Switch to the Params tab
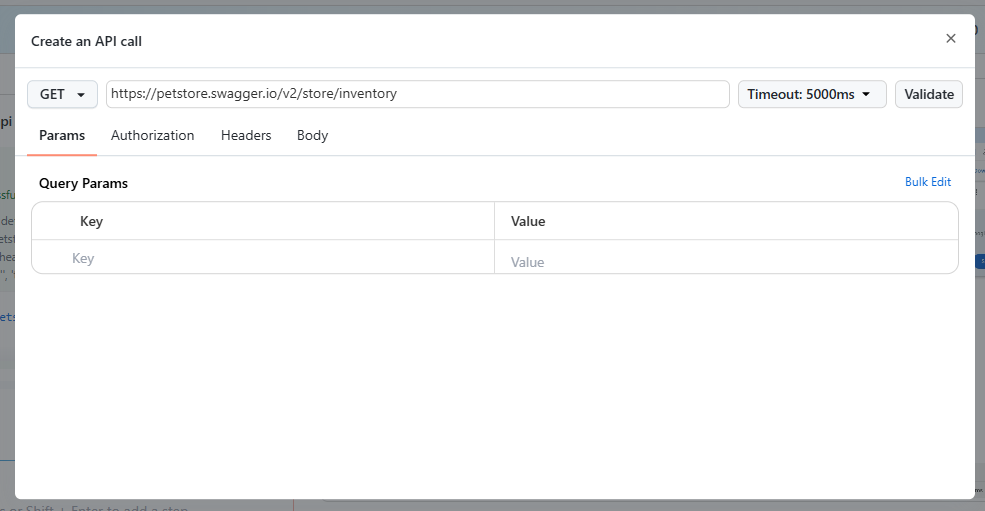Screen dimensions: 985x511 (62, 136)
